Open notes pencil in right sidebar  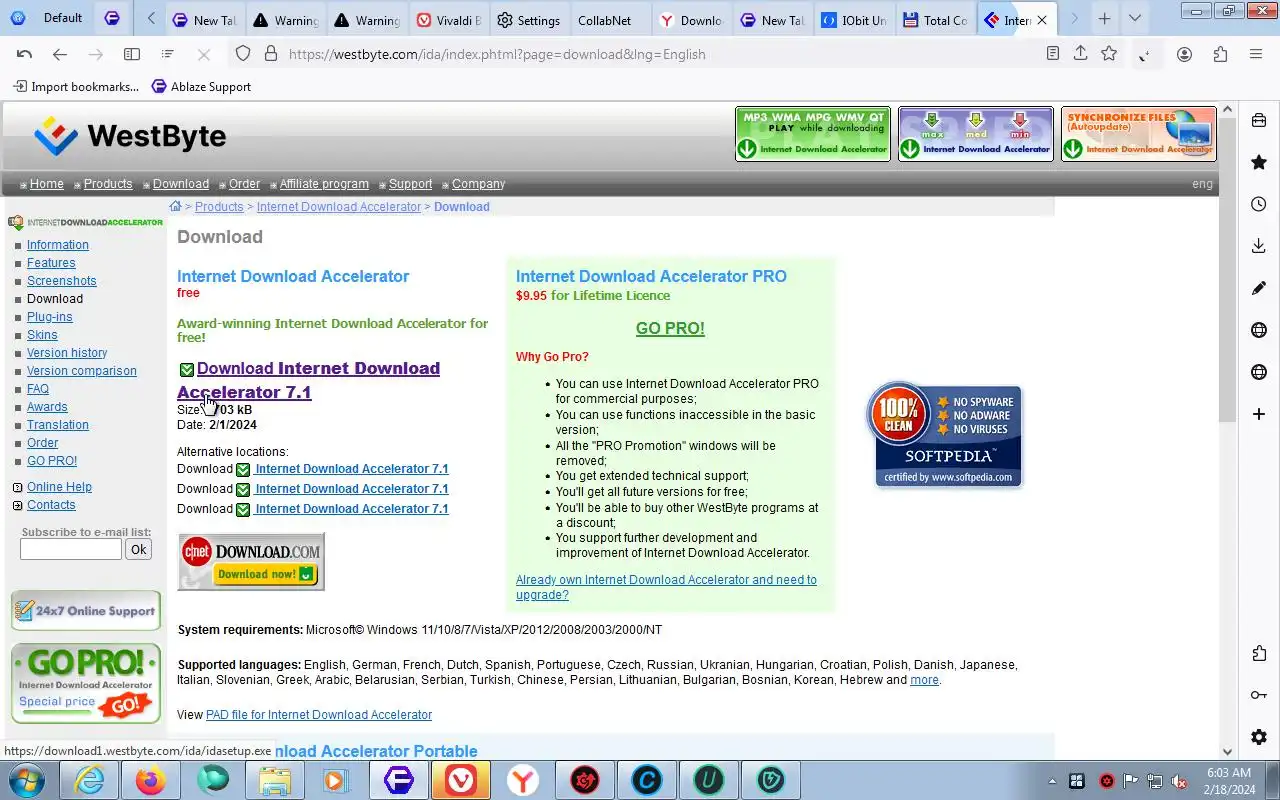[1259, 288]
